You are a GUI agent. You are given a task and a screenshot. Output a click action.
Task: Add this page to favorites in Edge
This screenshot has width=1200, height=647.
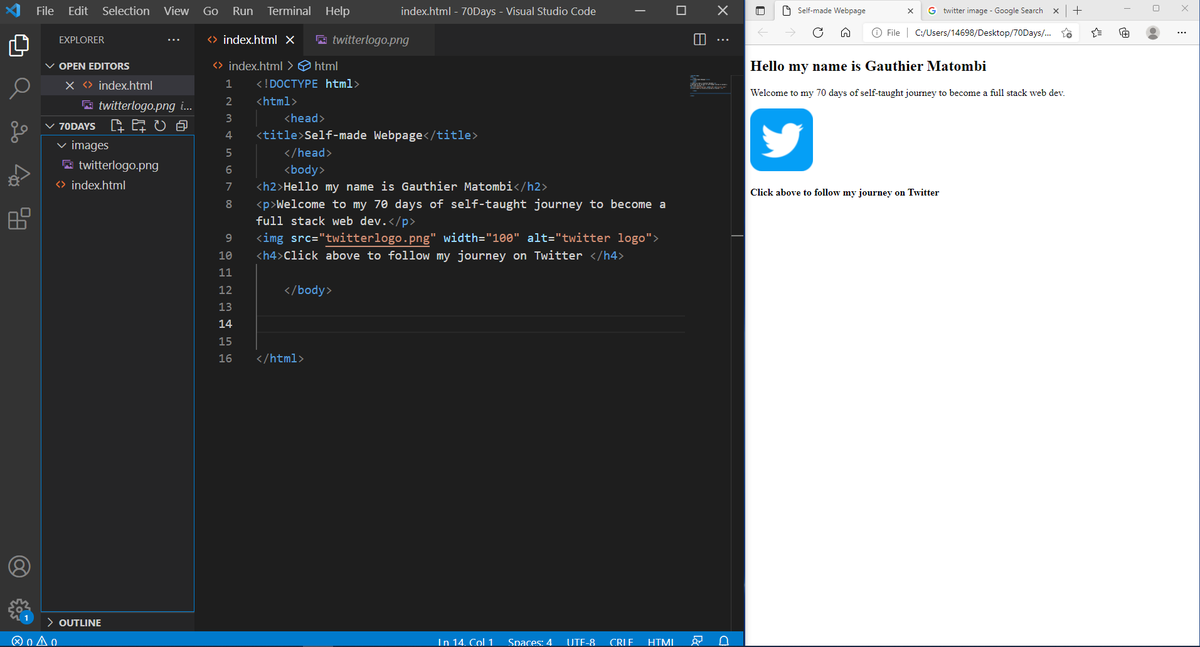[x=1066, y=33]
